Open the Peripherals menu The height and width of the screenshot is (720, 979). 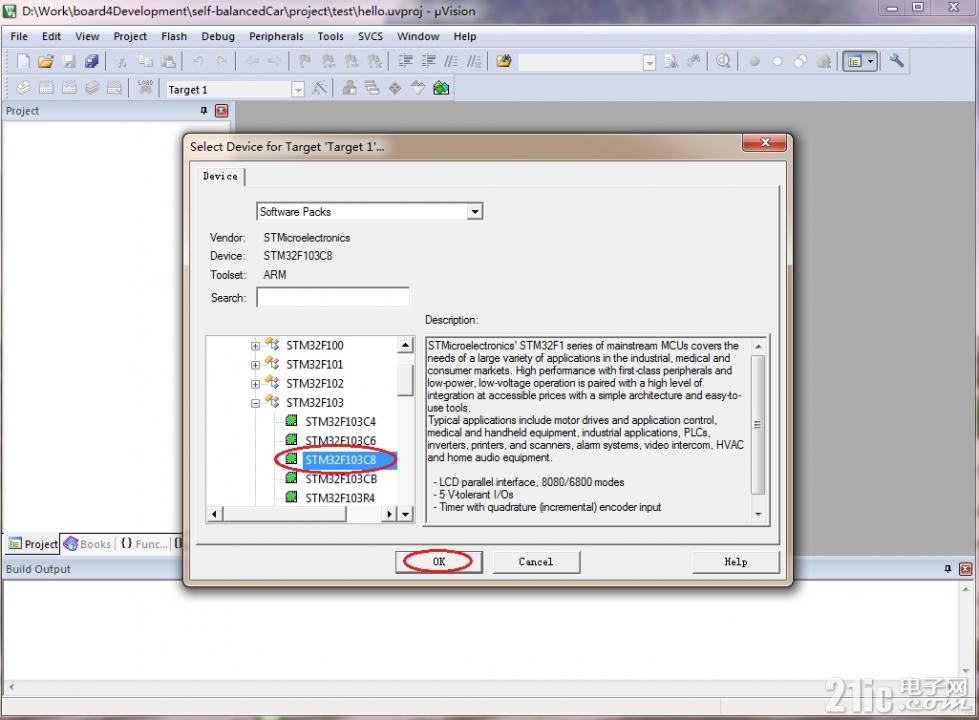276,36
